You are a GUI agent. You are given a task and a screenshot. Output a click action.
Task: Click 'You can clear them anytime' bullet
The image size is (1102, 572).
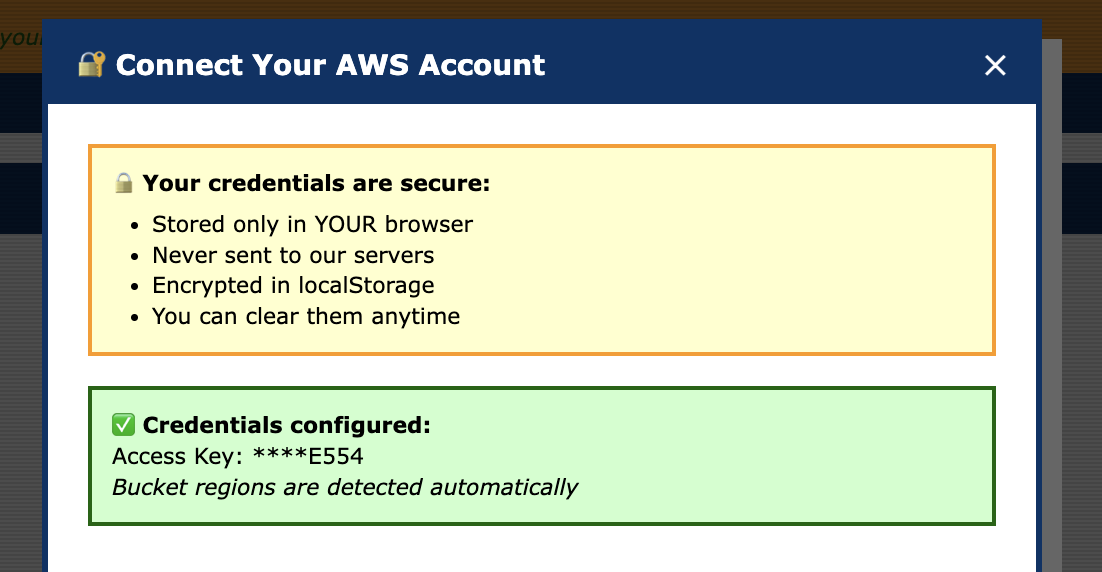pyautogui.click(x=306, y=316)
